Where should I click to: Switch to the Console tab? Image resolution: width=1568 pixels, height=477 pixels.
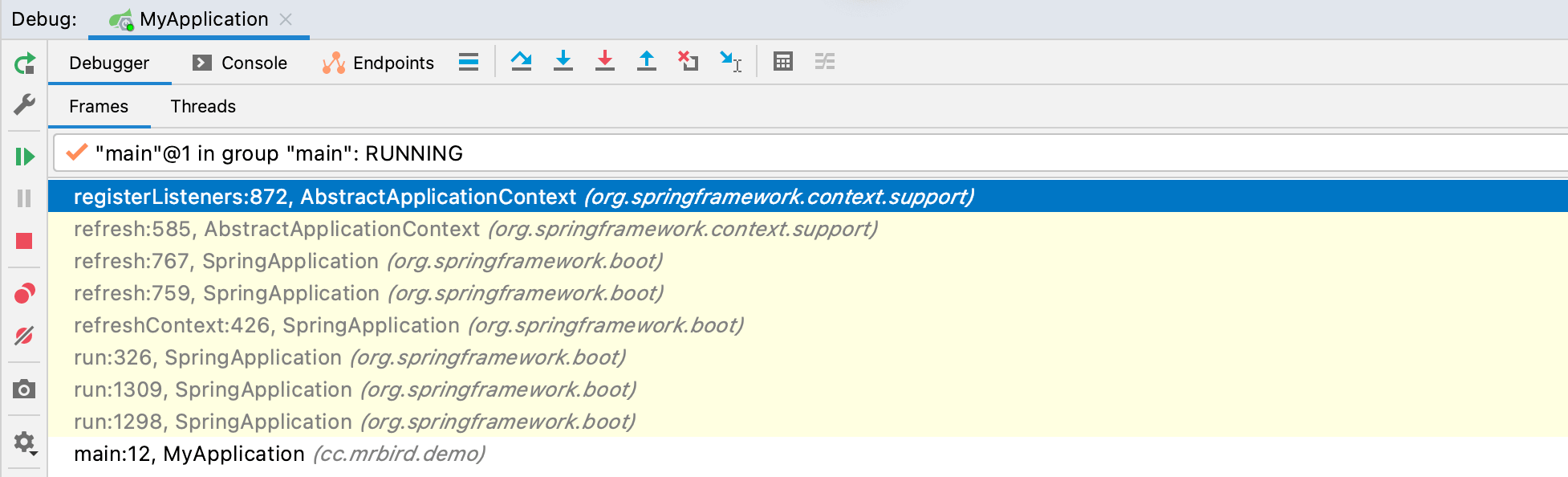[240, 63]
